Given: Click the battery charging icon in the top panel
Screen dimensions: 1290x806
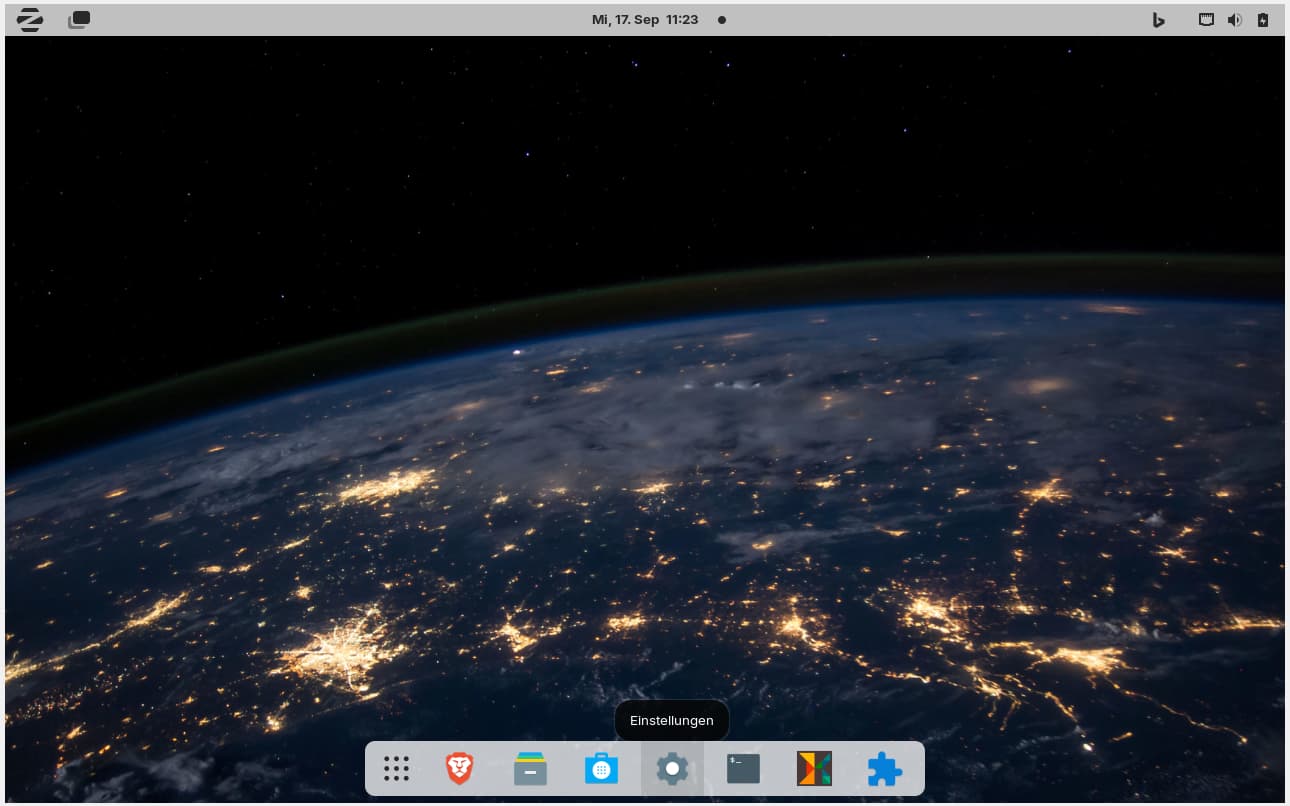Looking at the screenshot, I should 1263,20.
